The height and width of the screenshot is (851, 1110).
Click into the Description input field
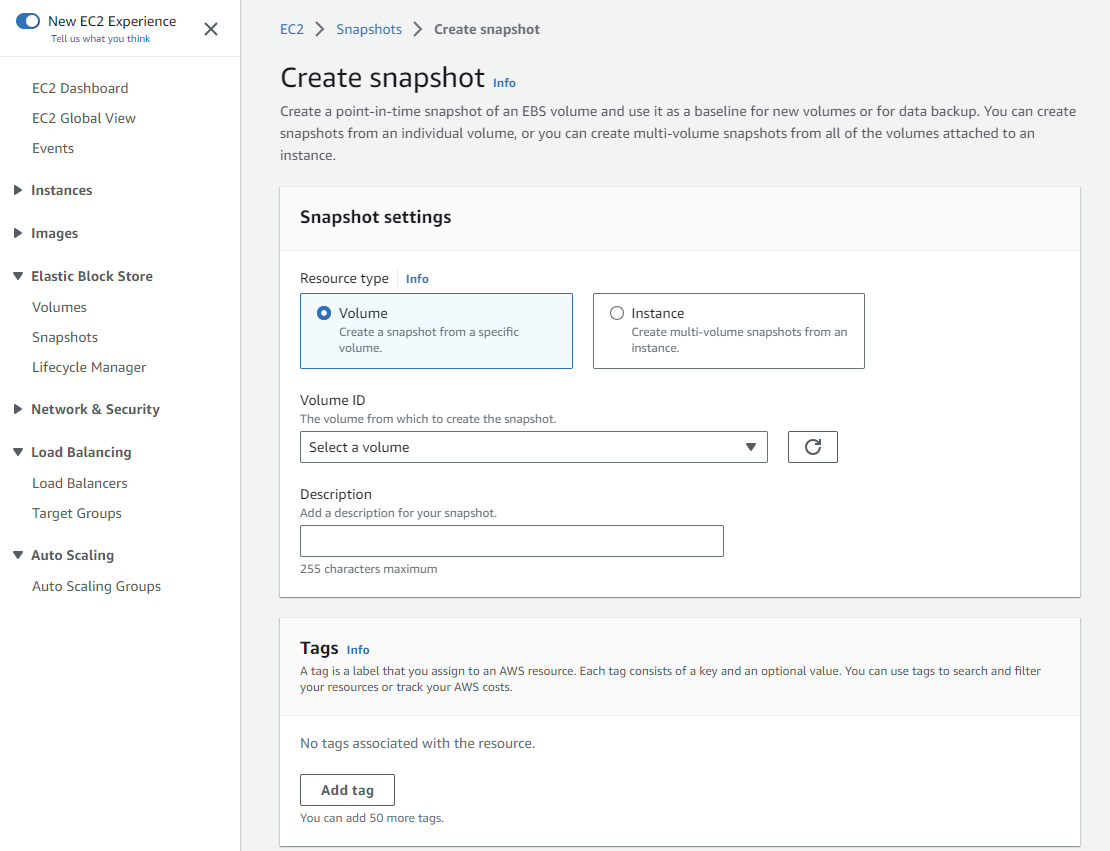[x=512, y=541]
